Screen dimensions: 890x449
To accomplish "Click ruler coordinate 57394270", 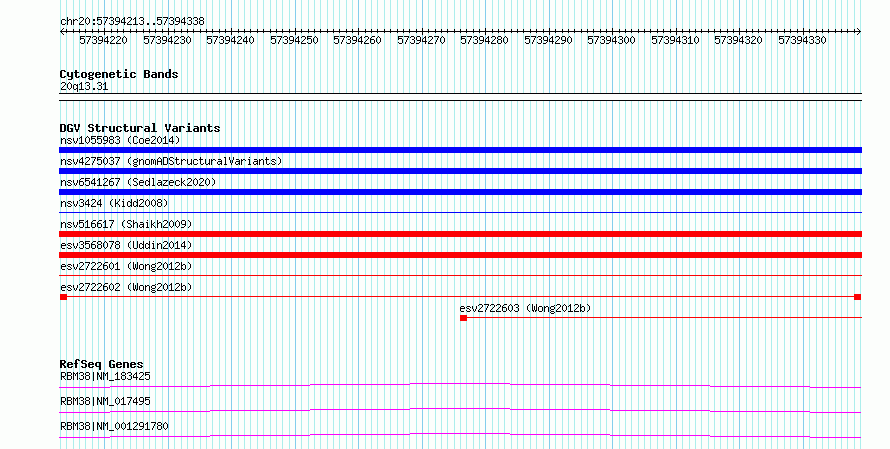I will (x=421, y=40).
